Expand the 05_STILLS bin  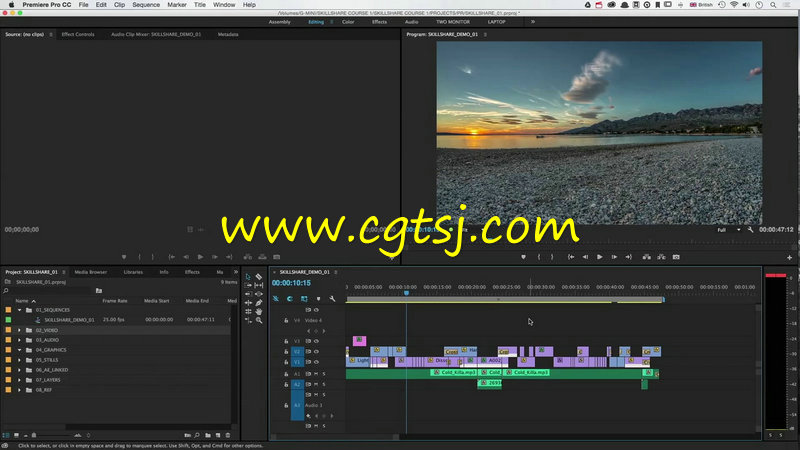(x=19, y=360)
